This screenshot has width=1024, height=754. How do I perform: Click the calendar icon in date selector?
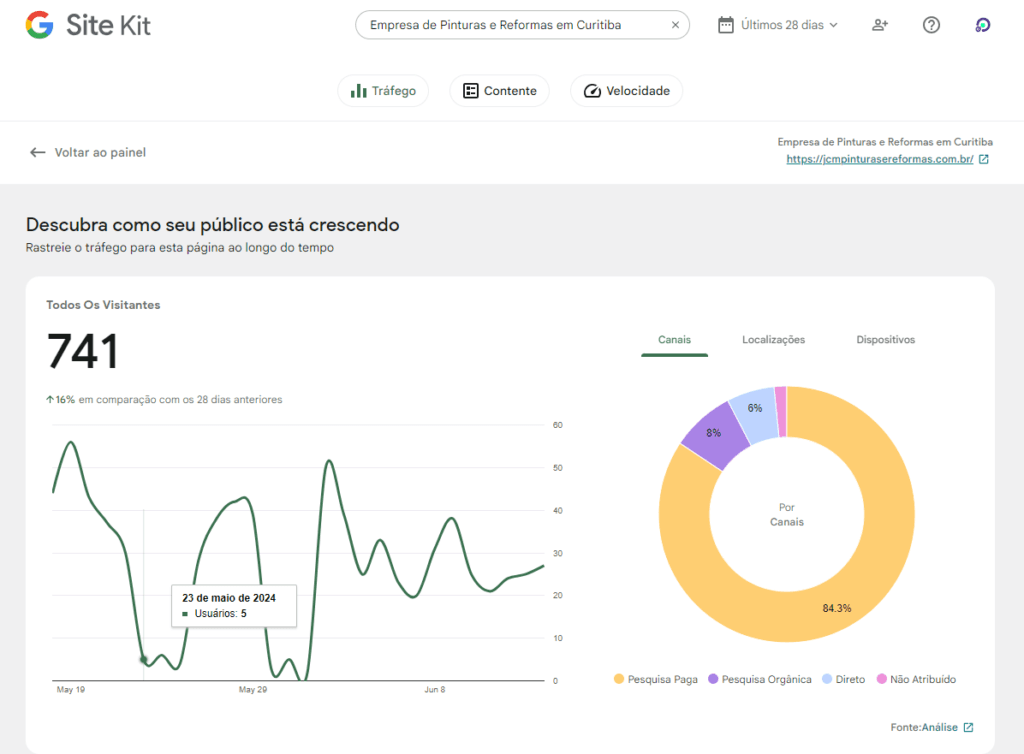(726, 25)
